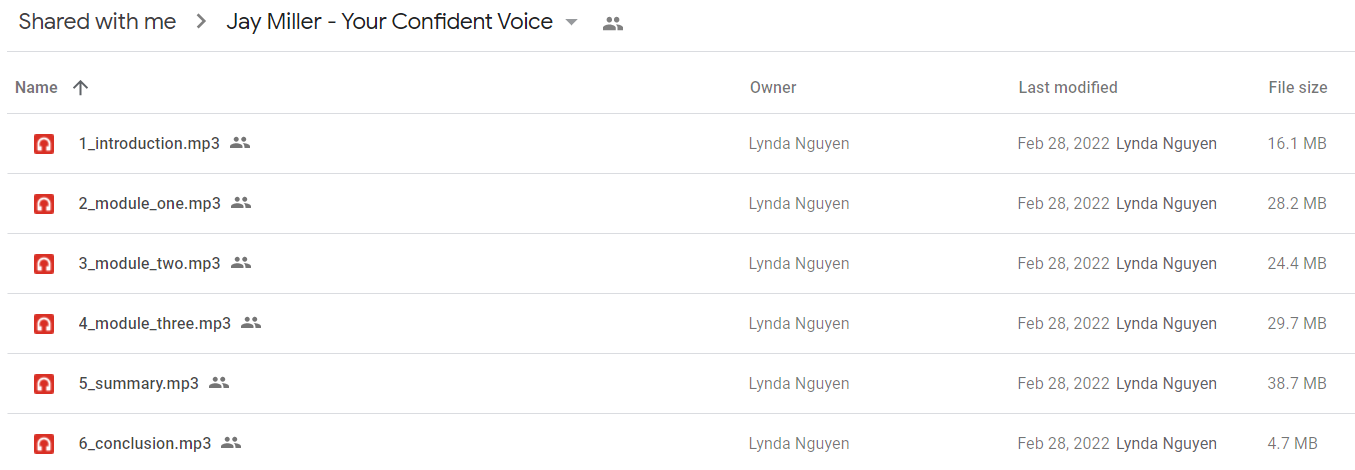Click the shared icon next to 6_conclusion.mp3

click(231, 443)
